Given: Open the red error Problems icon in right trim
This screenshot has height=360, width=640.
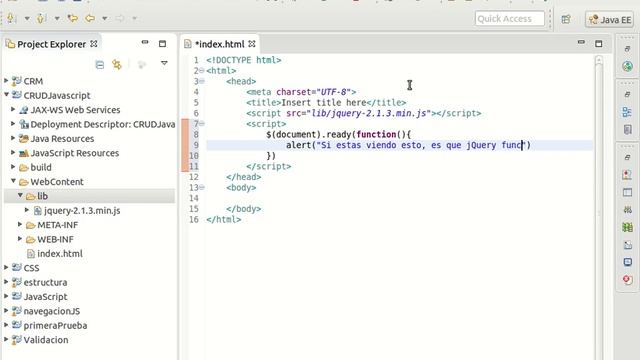Looking at the screenshot, I should [627, 280].
